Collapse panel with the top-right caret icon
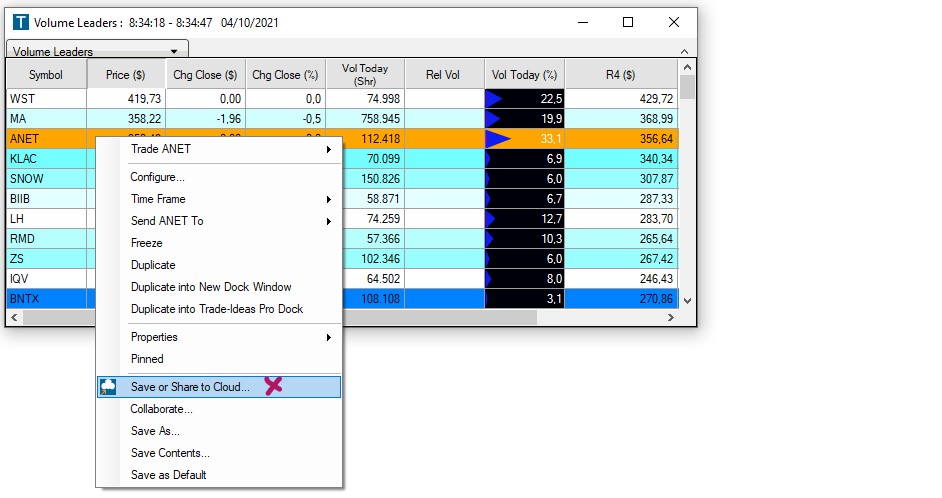This screenshot has height=498, width=942. [685, 50]
